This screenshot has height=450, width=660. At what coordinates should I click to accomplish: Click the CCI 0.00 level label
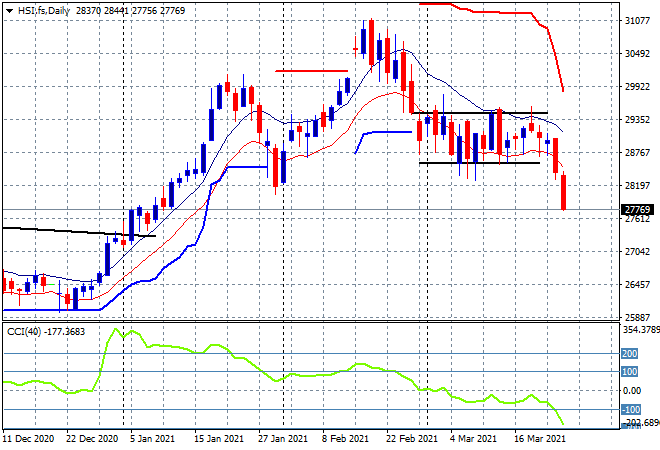[632, 391]
